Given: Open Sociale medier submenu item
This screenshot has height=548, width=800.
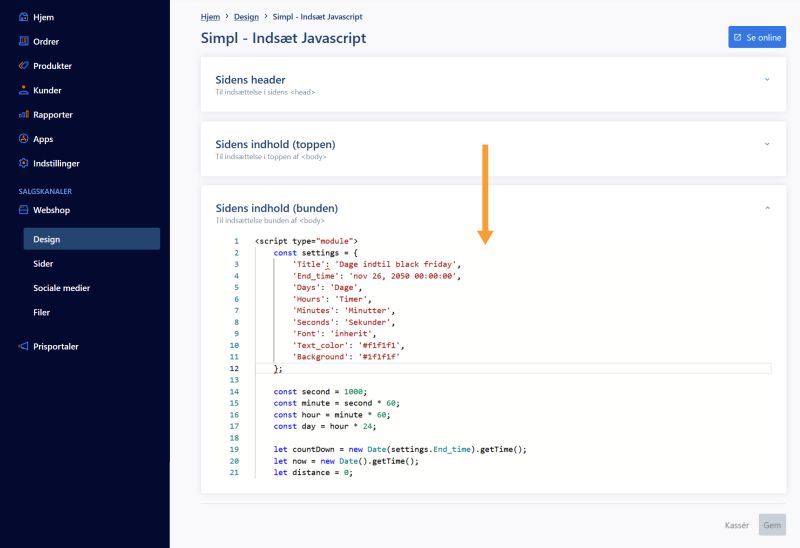Looking at the screenshot, I should click(62, 288).
